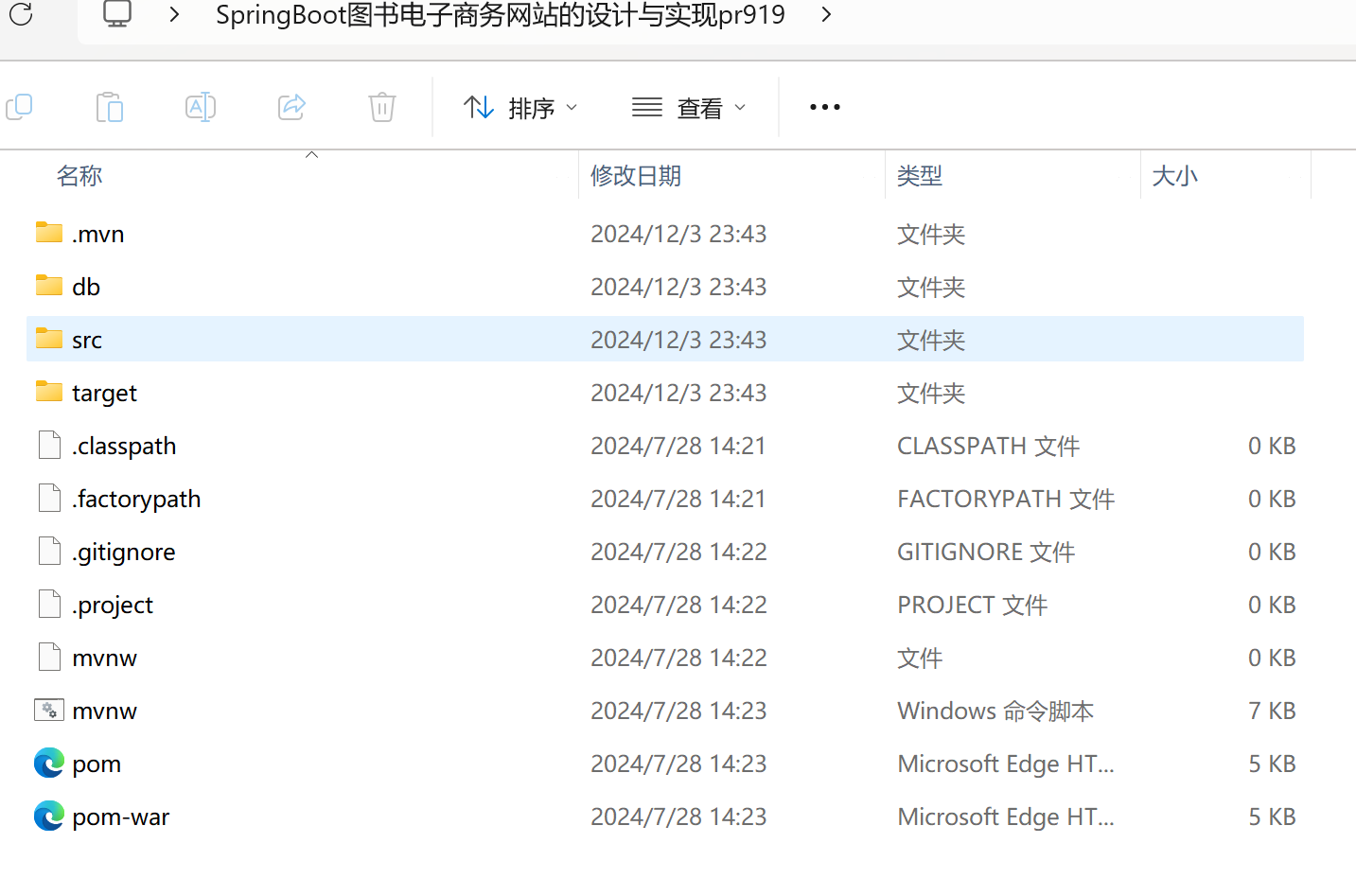1356x896 pixels.
Task: Expand chevron after SpringBoot folder path
Action: [826, 14]
